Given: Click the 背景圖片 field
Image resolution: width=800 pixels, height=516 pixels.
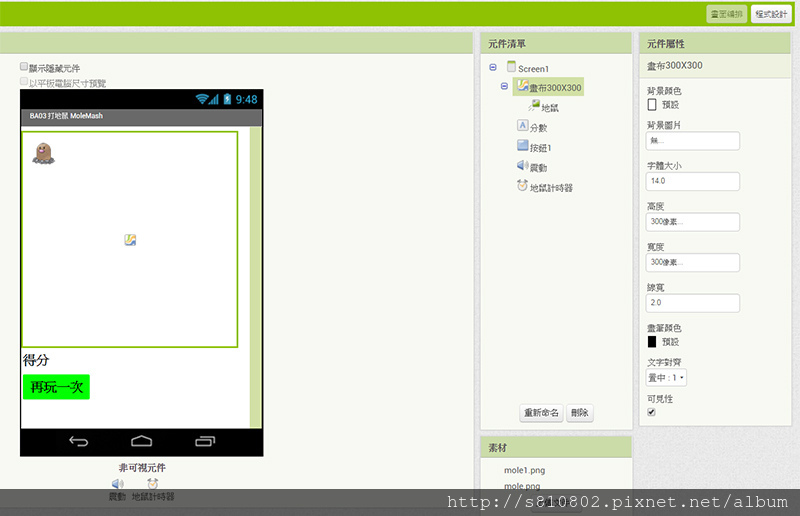Looking at the screenshot, I should (x=693, y=141).
